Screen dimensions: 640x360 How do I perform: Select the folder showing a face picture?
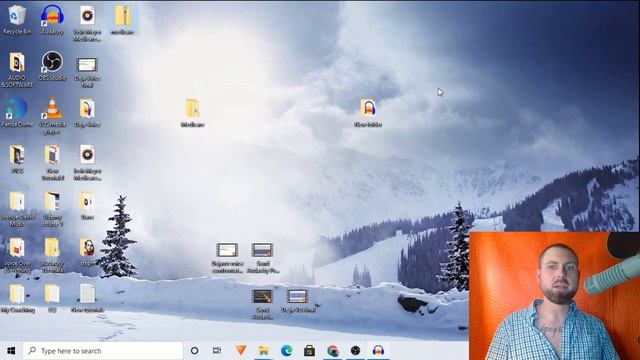pyautogui.click(x=87, y=252)
